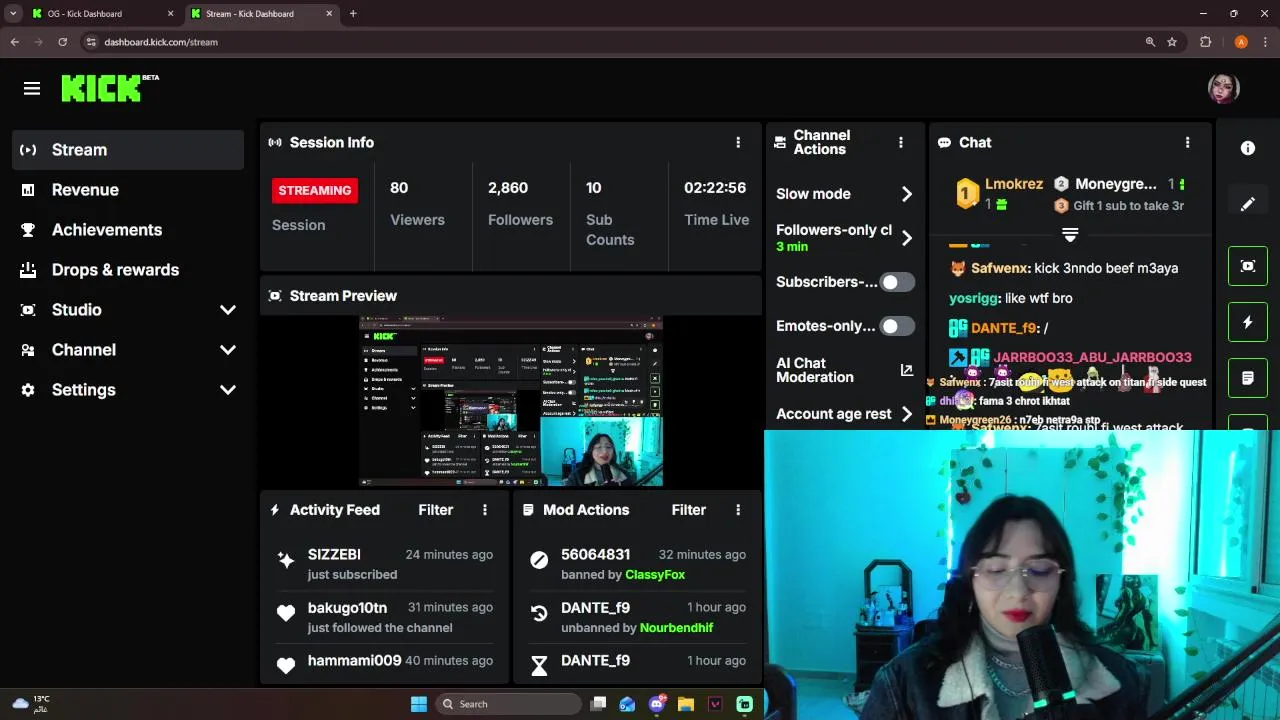Click the Stream Preview video thumbnail
Screen dimensions: 1280x720
pyautogui.click(x=511, y=401)
